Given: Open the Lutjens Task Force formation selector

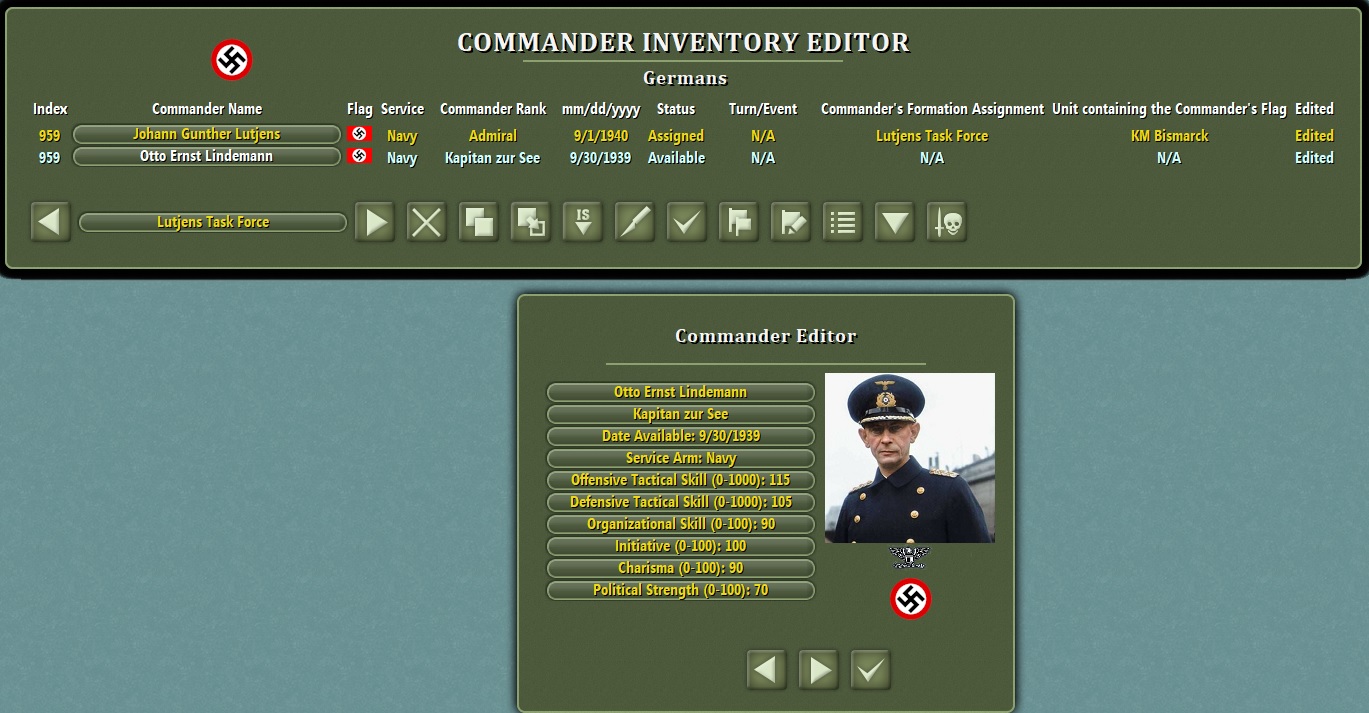Looking at the screenshot, I should point(212,221).
